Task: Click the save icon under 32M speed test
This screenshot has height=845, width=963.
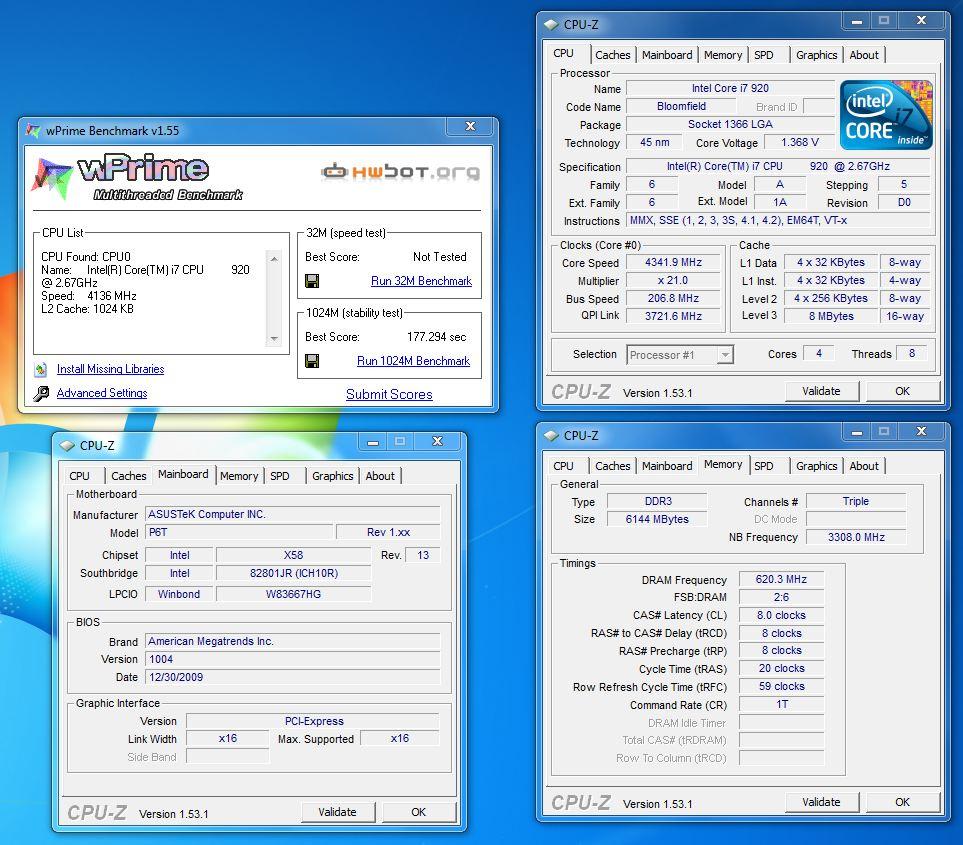Action: click(x=312, y=281)
